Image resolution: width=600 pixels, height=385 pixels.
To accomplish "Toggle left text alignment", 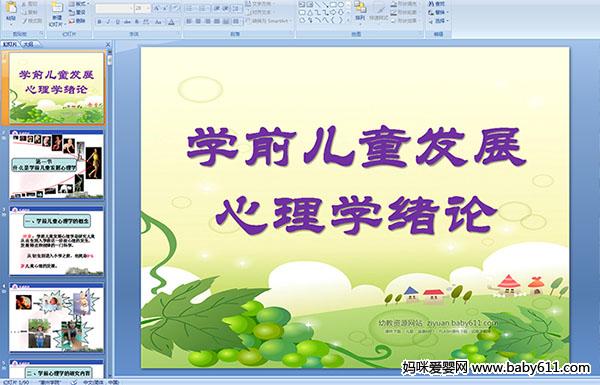I will [189, 21].
